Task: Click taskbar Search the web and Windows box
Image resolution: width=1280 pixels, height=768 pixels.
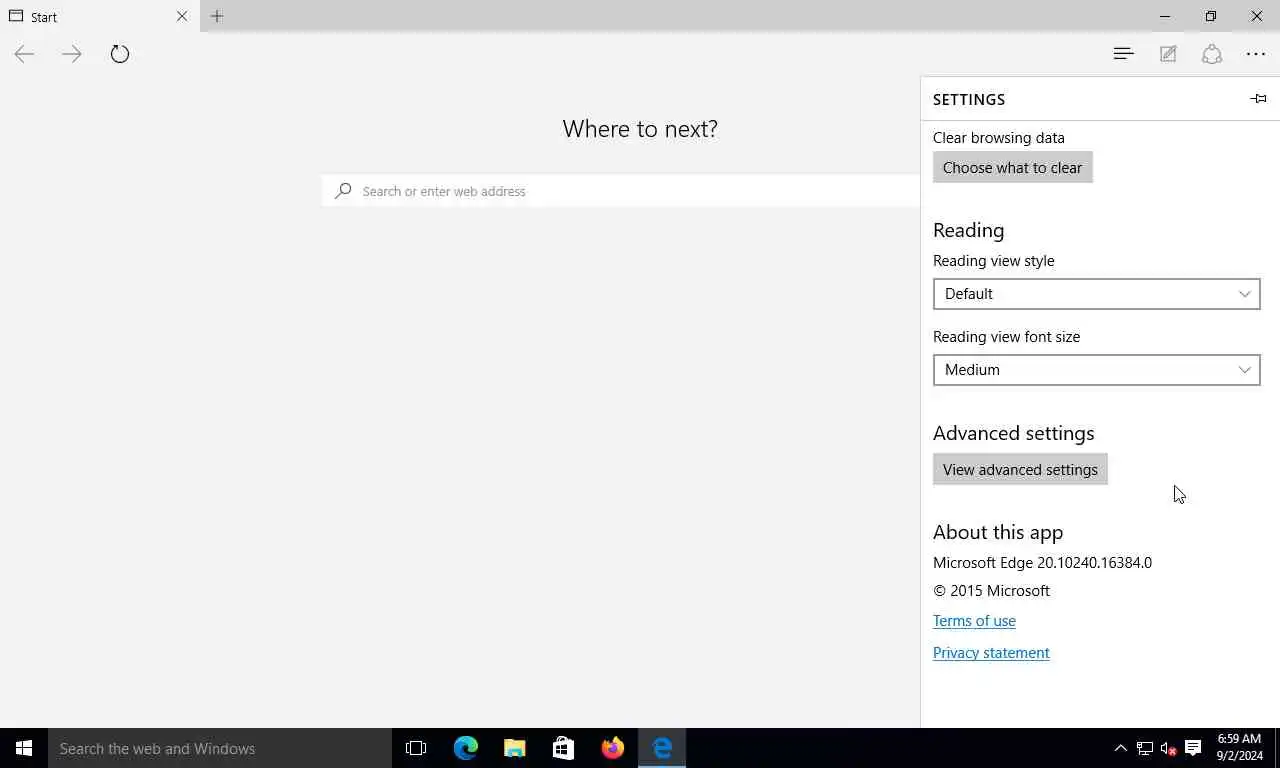Action: coord(220,748)
